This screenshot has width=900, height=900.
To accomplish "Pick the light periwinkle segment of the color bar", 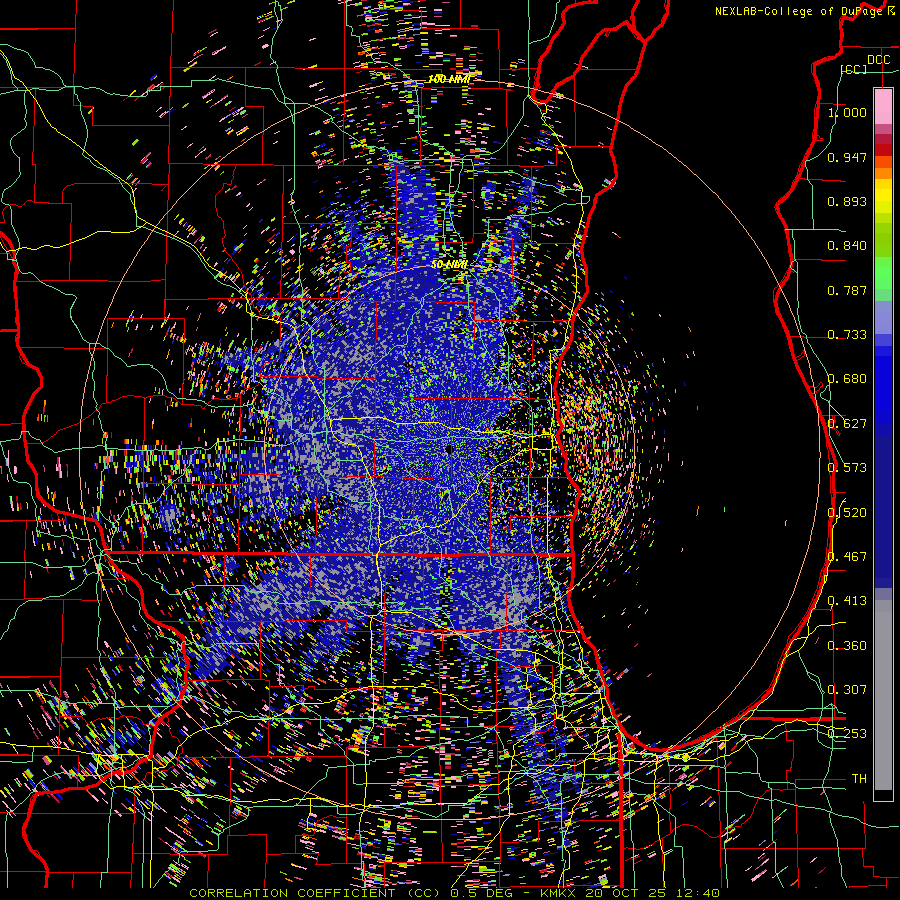I will [x=883, y=317].
